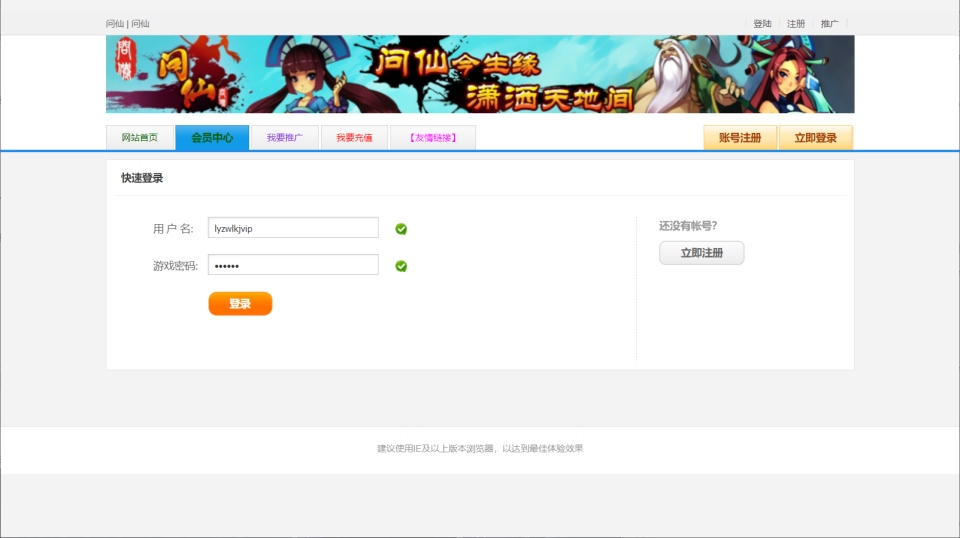Go to the 我要充值 tab

coord(354,138)
